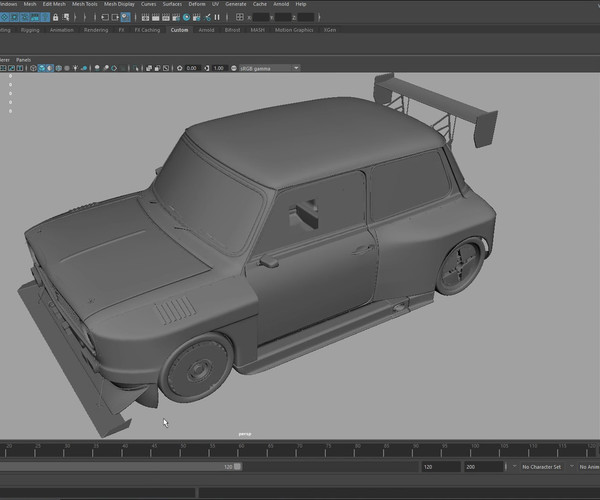Select the Custom shelf tab
The image size is (600, 500).
tap(179, 30)
